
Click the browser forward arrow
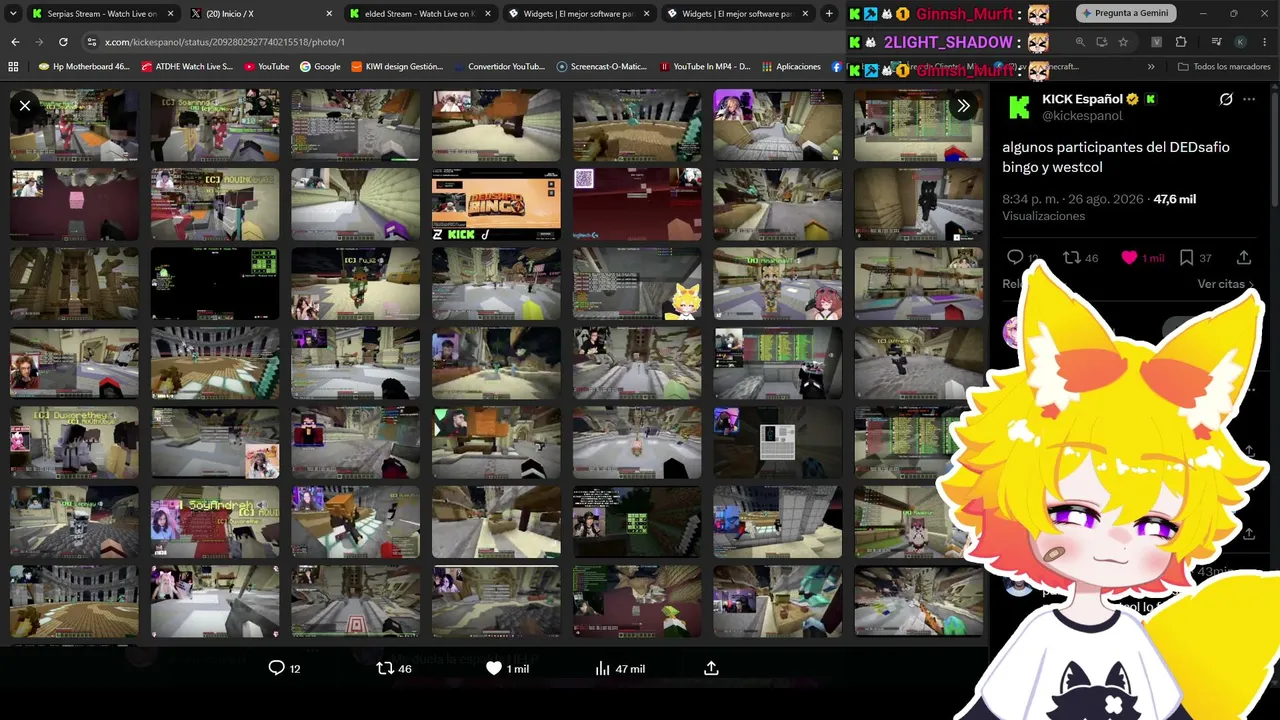point(39,42)
